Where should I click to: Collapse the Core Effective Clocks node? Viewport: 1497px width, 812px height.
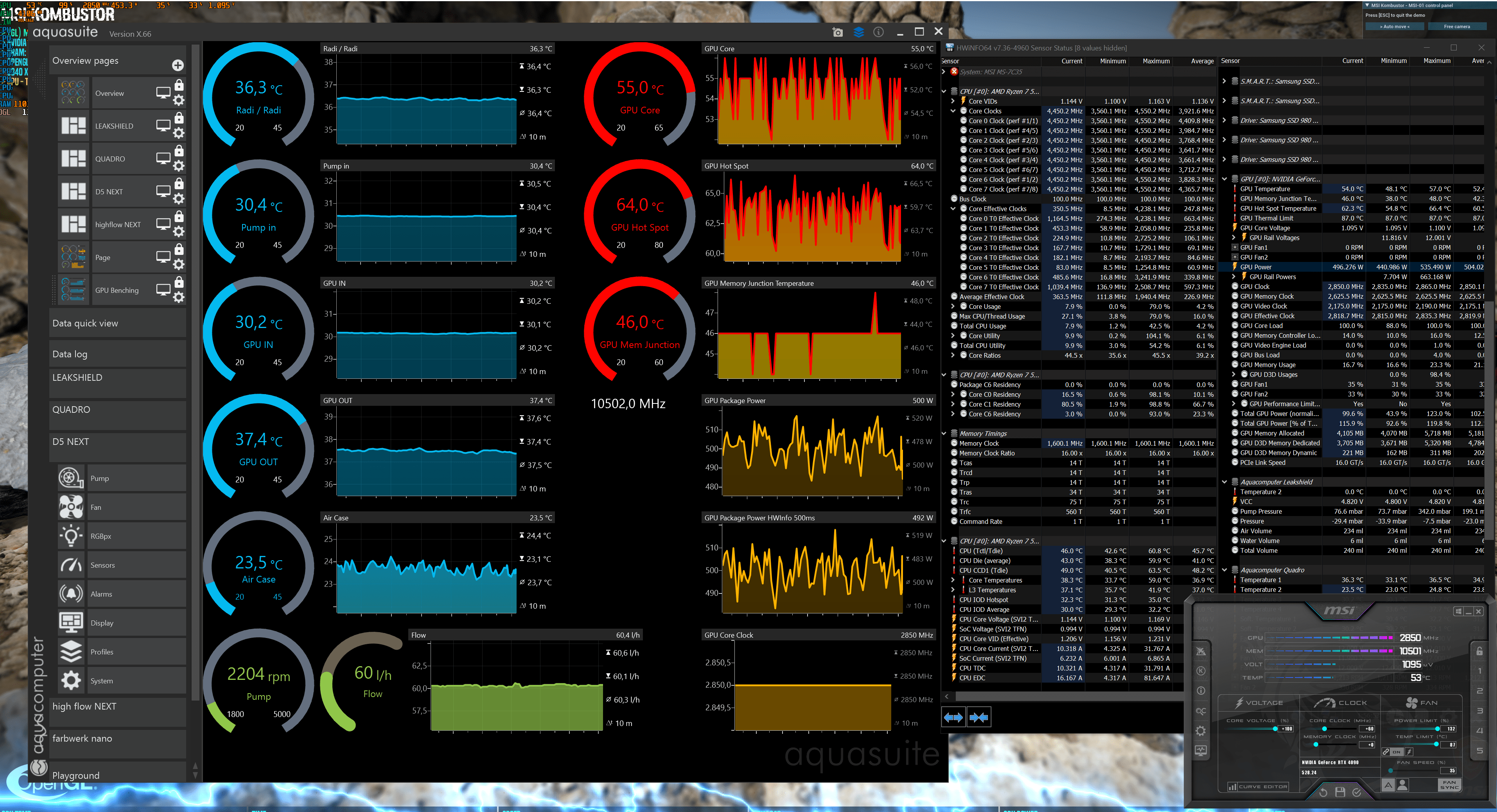pos(953,208)
